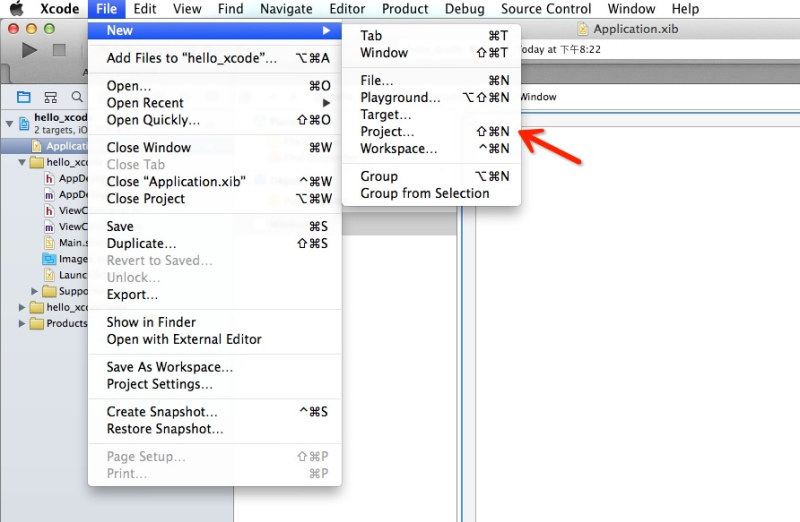Open the Help menu

(685, 9)
